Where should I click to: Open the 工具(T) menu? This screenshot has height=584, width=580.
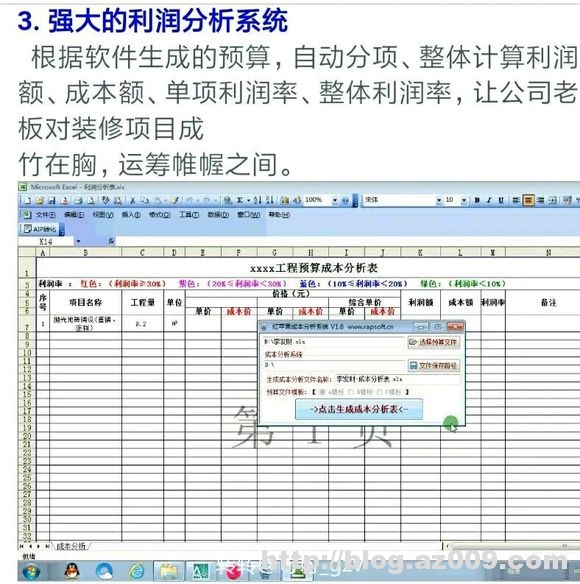[x=189, y=215]
